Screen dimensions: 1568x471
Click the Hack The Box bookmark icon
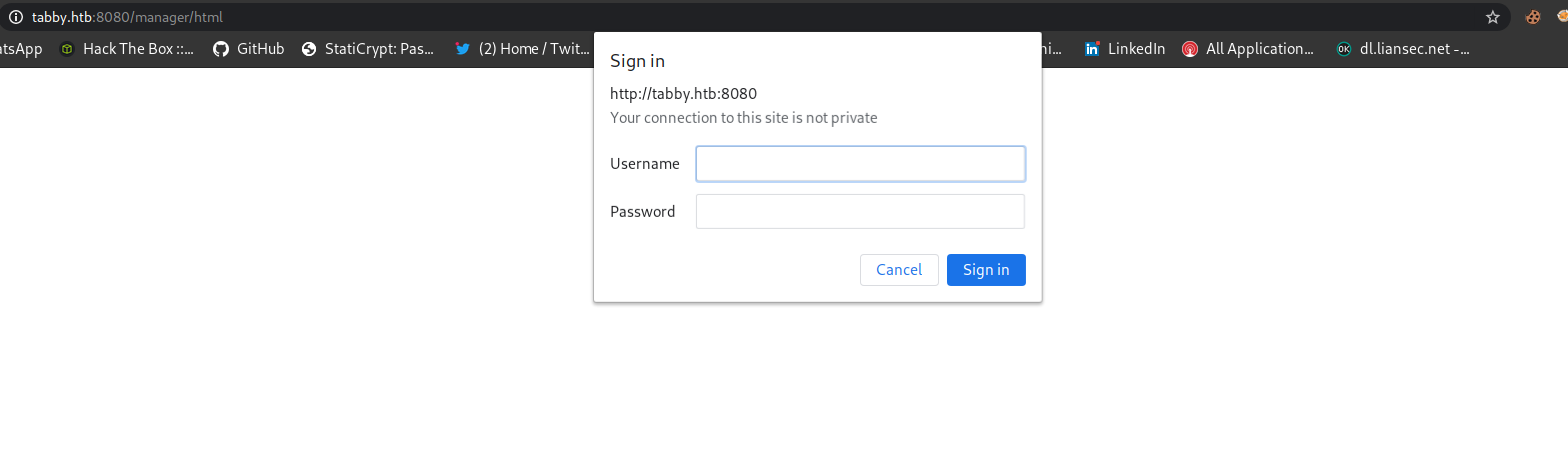click(x=67, y=48)
